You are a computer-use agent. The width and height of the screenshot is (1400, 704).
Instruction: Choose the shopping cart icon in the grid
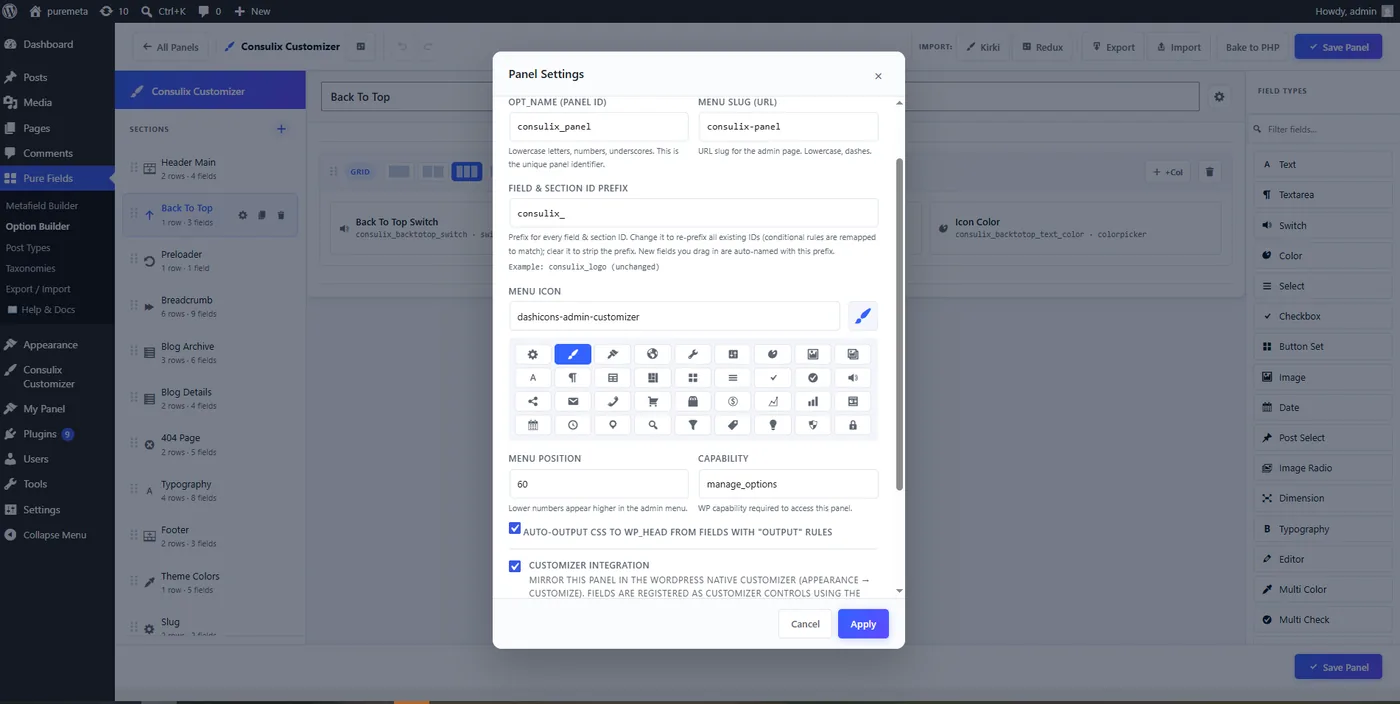653,401
